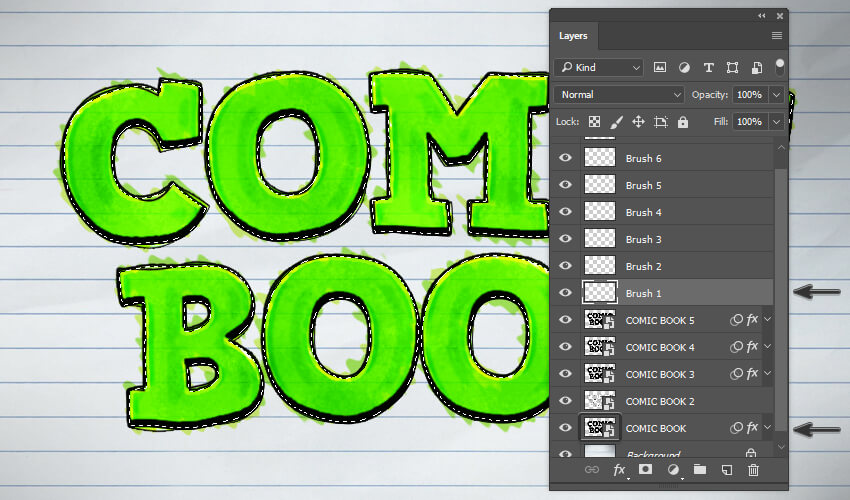Hide the Brush 3 layer

565,239
